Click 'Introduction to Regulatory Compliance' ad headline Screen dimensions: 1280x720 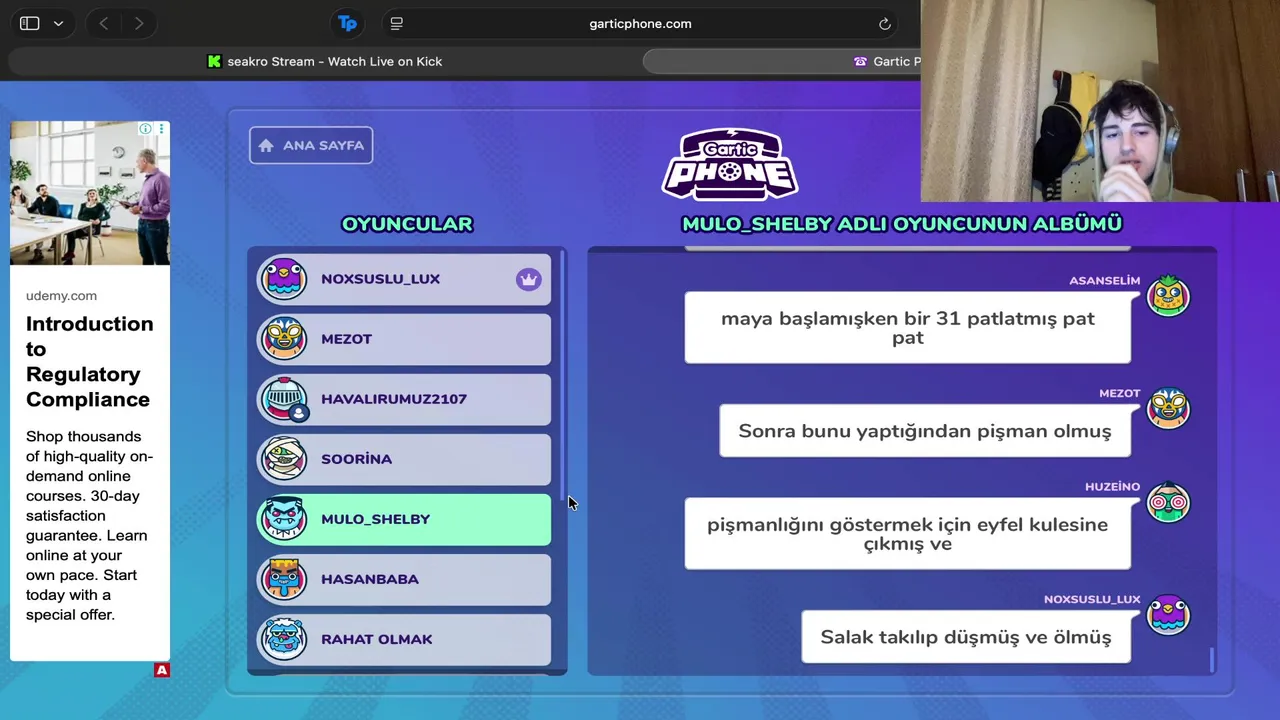pos(89,361)
